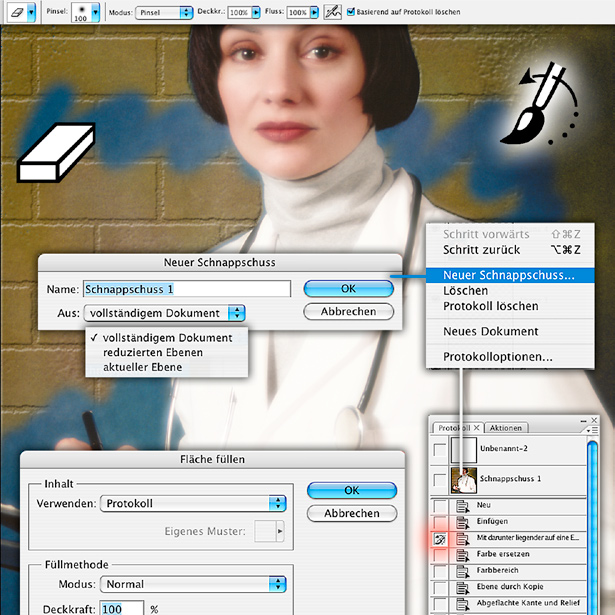Select Mit darunter liegender auf eine E... state

point(528,538)
